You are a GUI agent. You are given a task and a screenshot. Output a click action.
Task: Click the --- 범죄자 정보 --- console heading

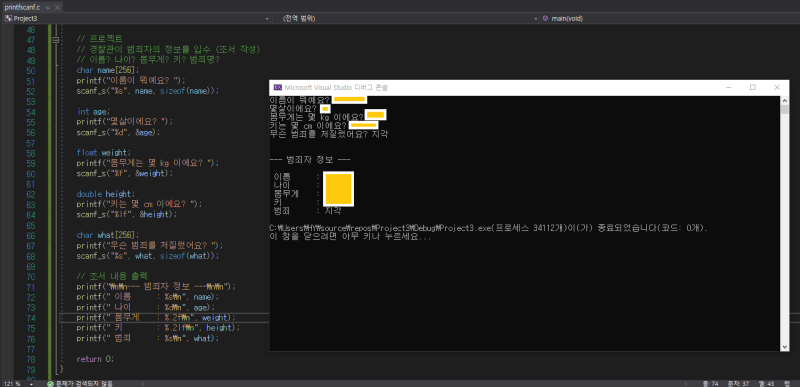coord(310,160)
